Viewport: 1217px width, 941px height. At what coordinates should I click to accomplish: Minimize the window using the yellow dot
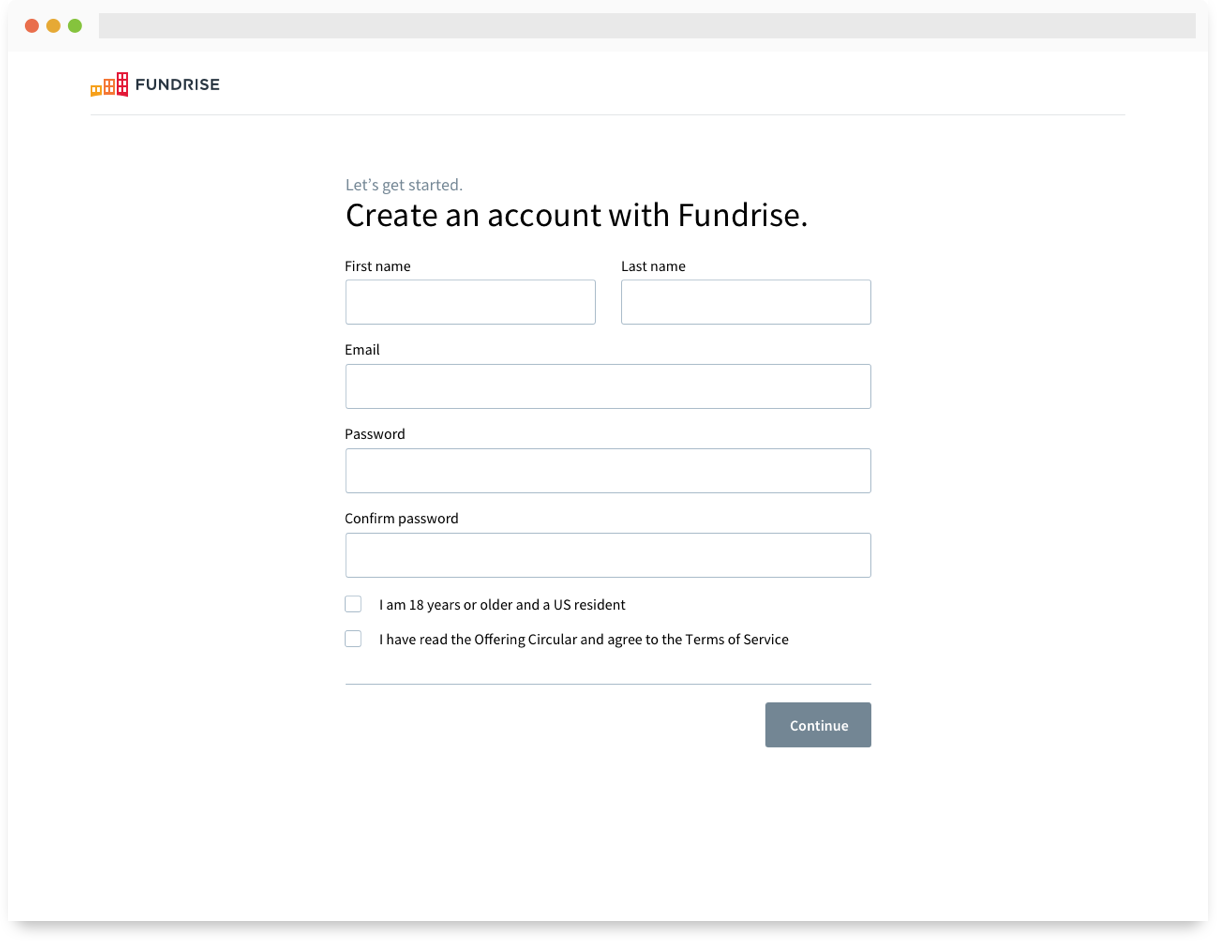tap(53, 26)
